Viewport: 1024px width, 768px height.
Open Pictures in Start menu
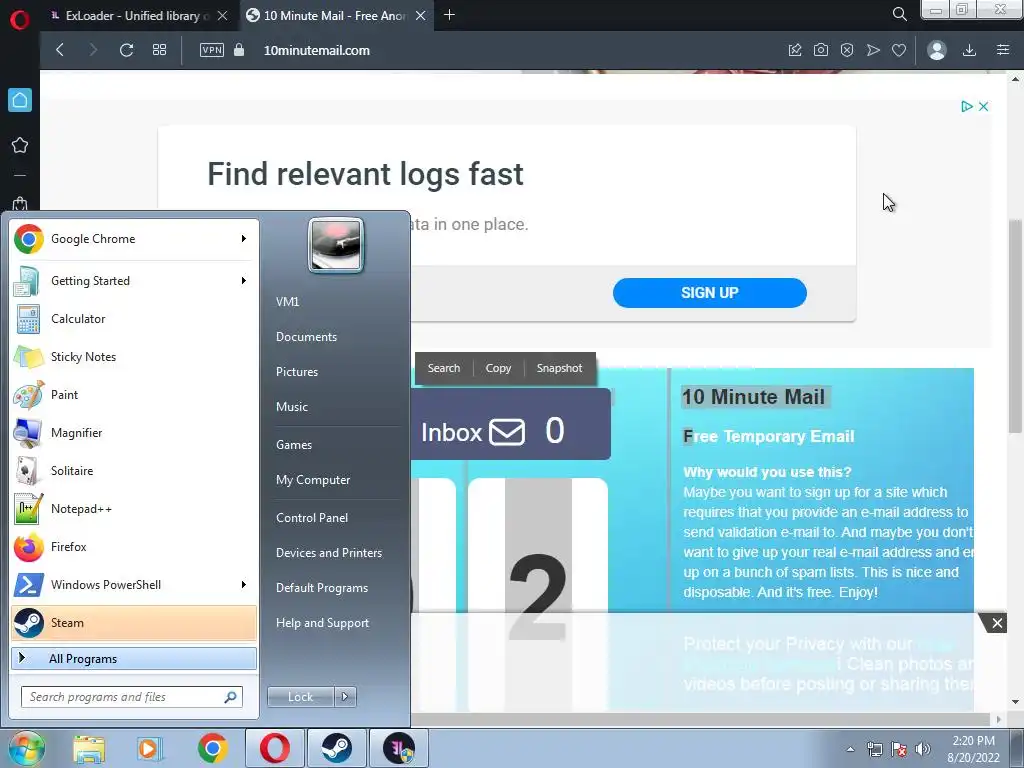[x=297, y=372]
